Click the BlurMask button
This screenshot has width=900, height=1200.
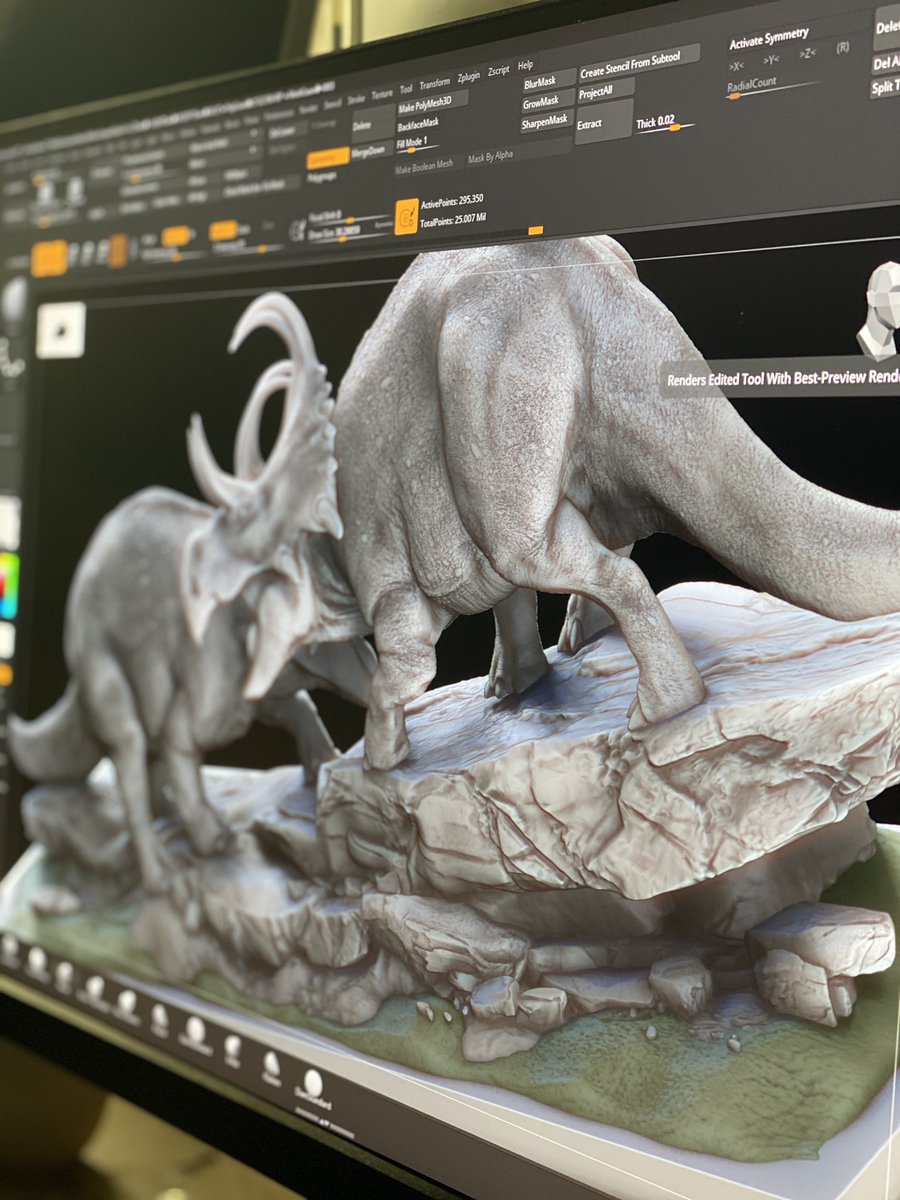pos(547,82)
